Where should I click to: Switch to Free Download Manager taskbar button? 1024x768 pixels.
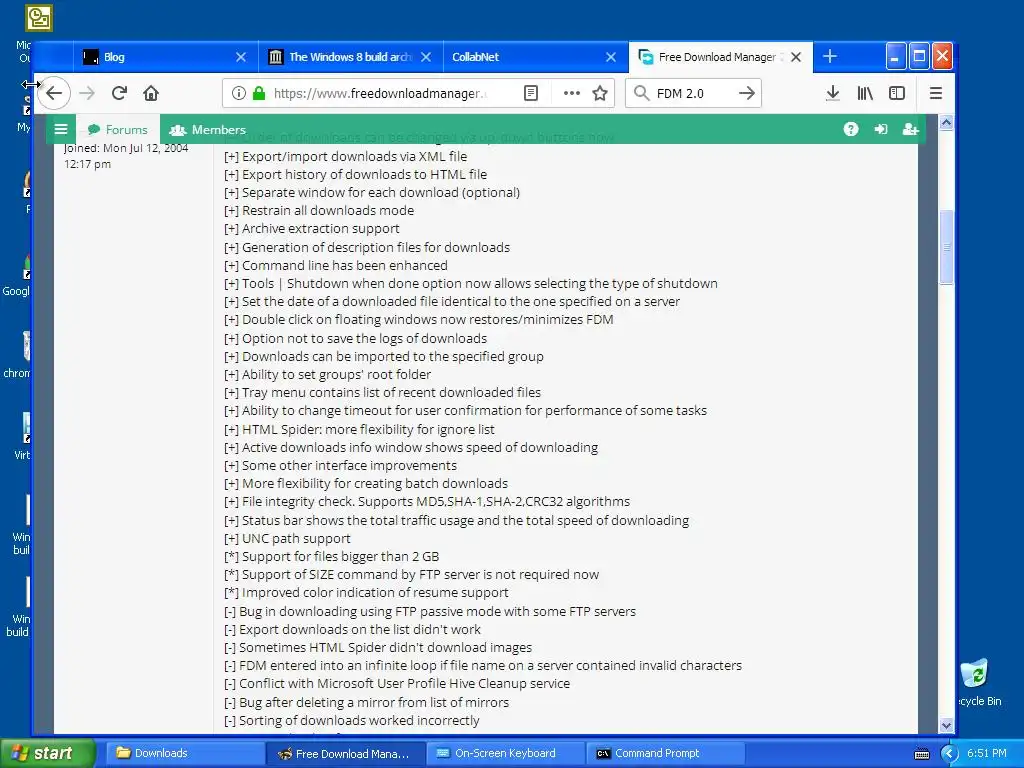[x=345, y=753]
